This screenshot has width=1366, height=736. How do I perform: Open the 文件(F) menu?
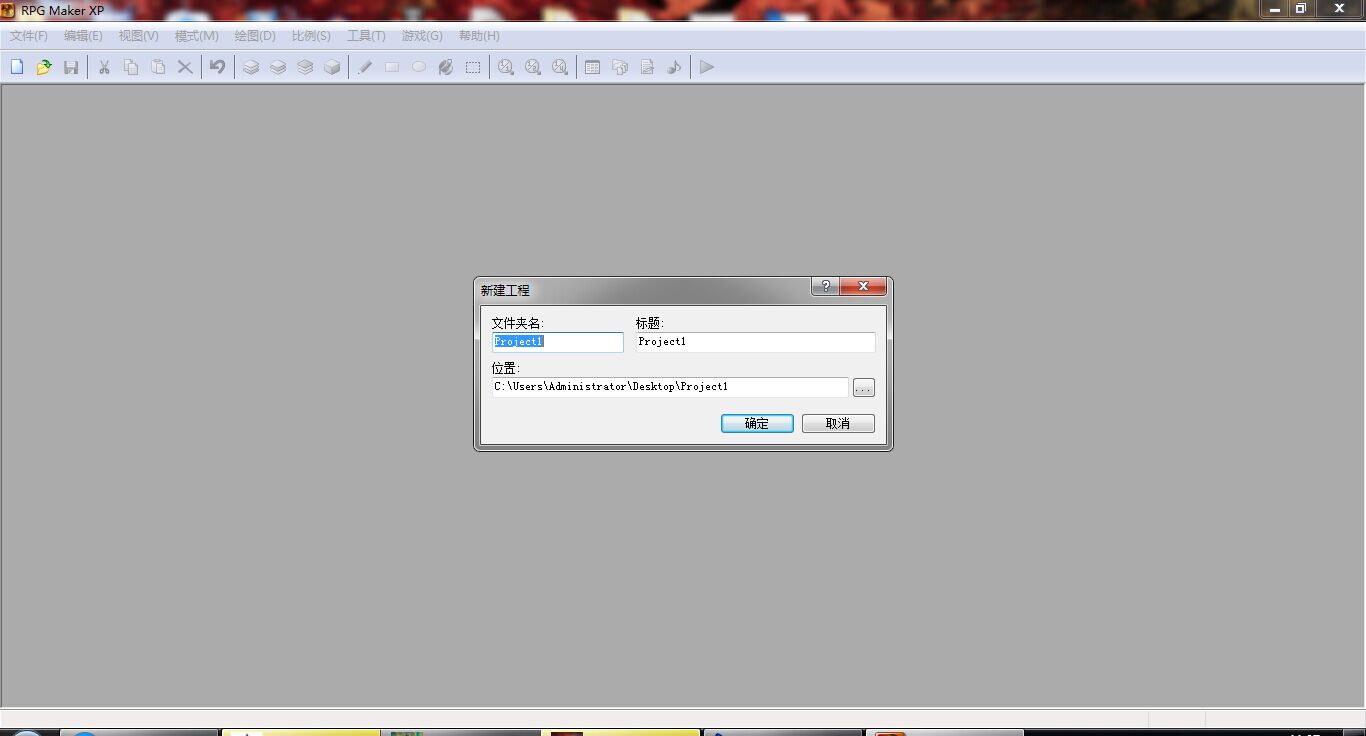pyautogui.click(x=29, y=36)
